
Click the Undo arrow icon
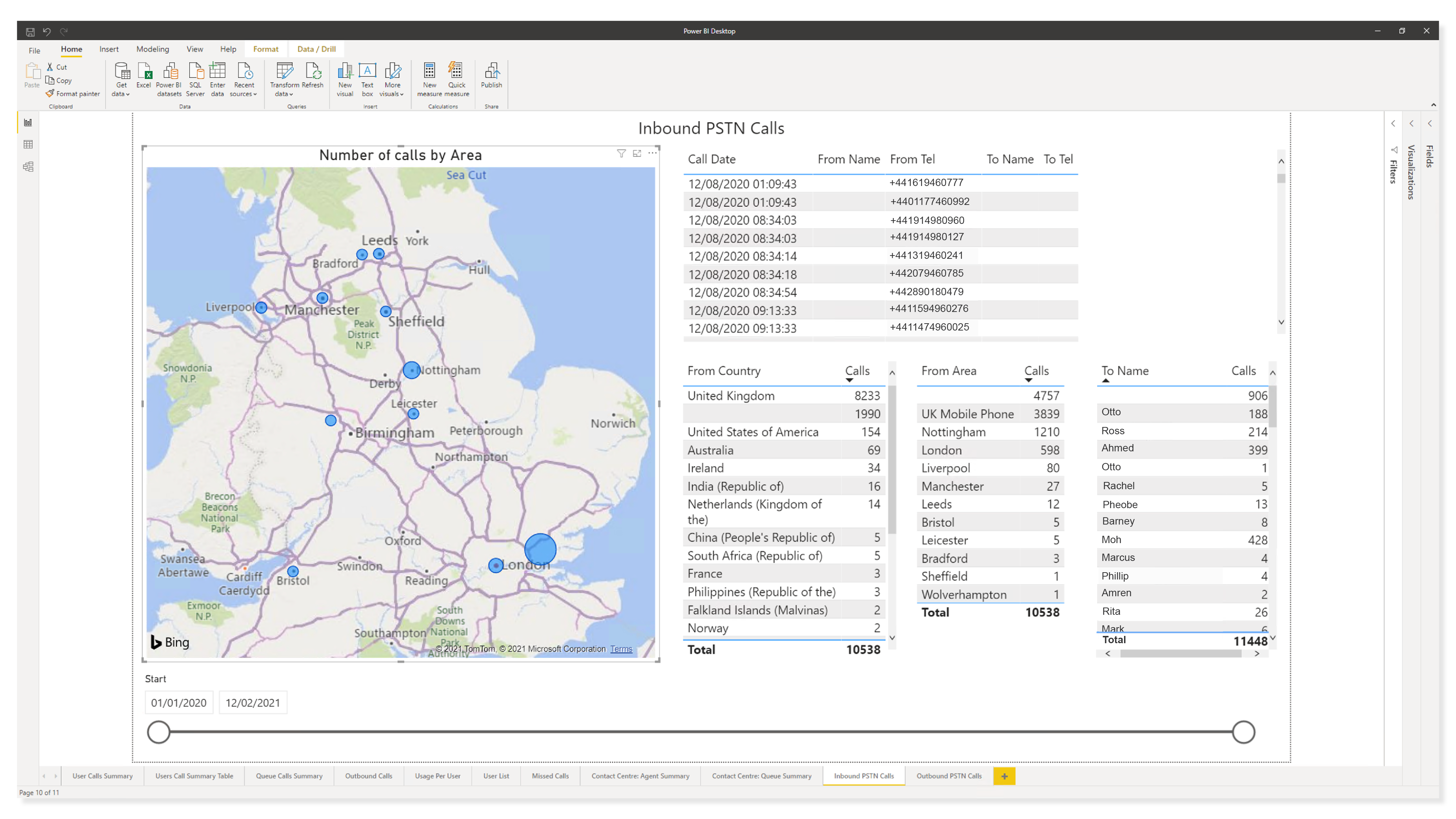click(47, 32)
